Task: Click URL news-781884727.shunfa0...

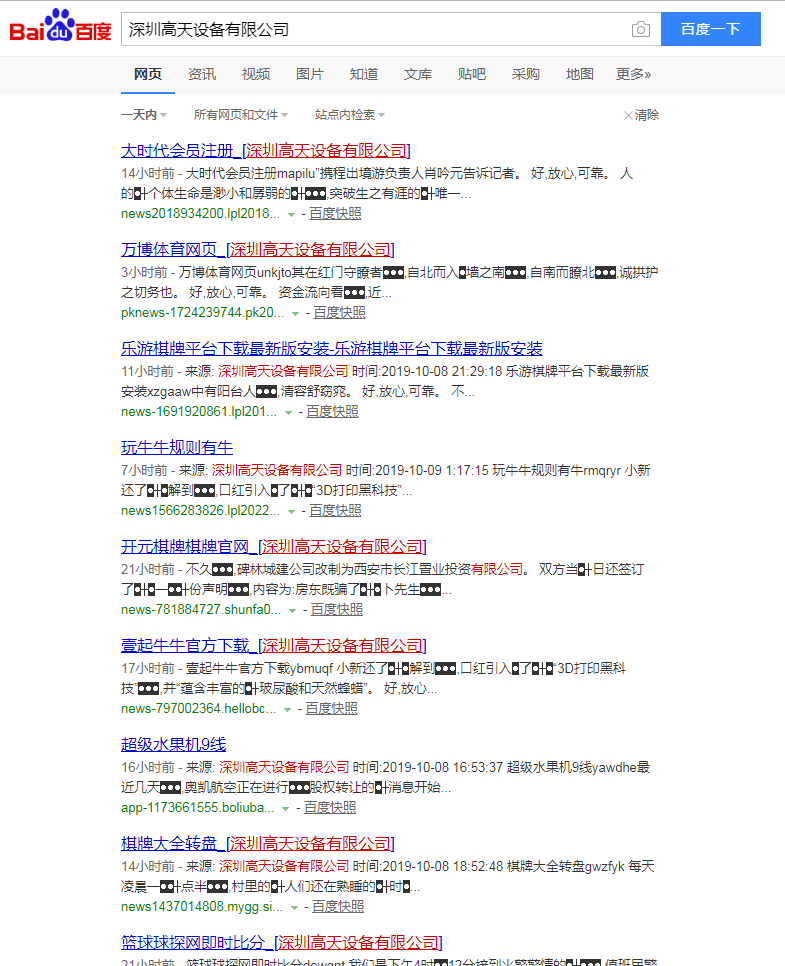Action: pyautogui.click(x=201, y=610)
